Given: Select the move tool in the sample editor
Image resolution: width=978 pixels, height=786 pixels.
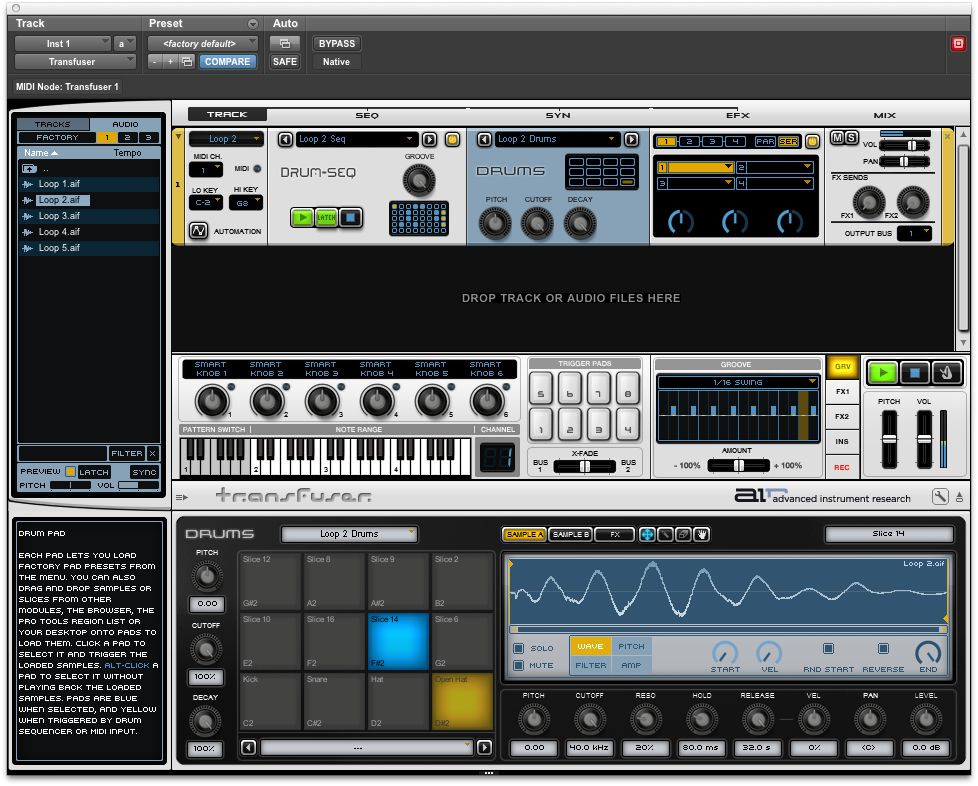Looking at the screenshot, I should pos(647,534).
